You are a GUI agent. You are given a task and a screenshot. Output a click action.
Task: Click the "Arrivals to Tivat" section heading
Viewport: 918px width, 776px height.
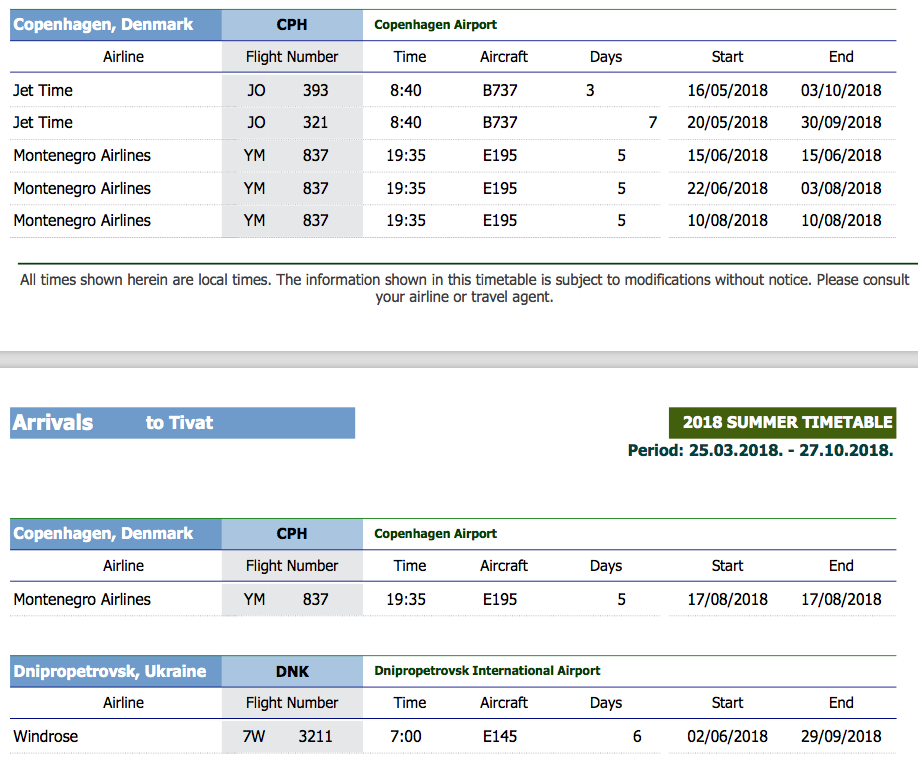(182, 422)
